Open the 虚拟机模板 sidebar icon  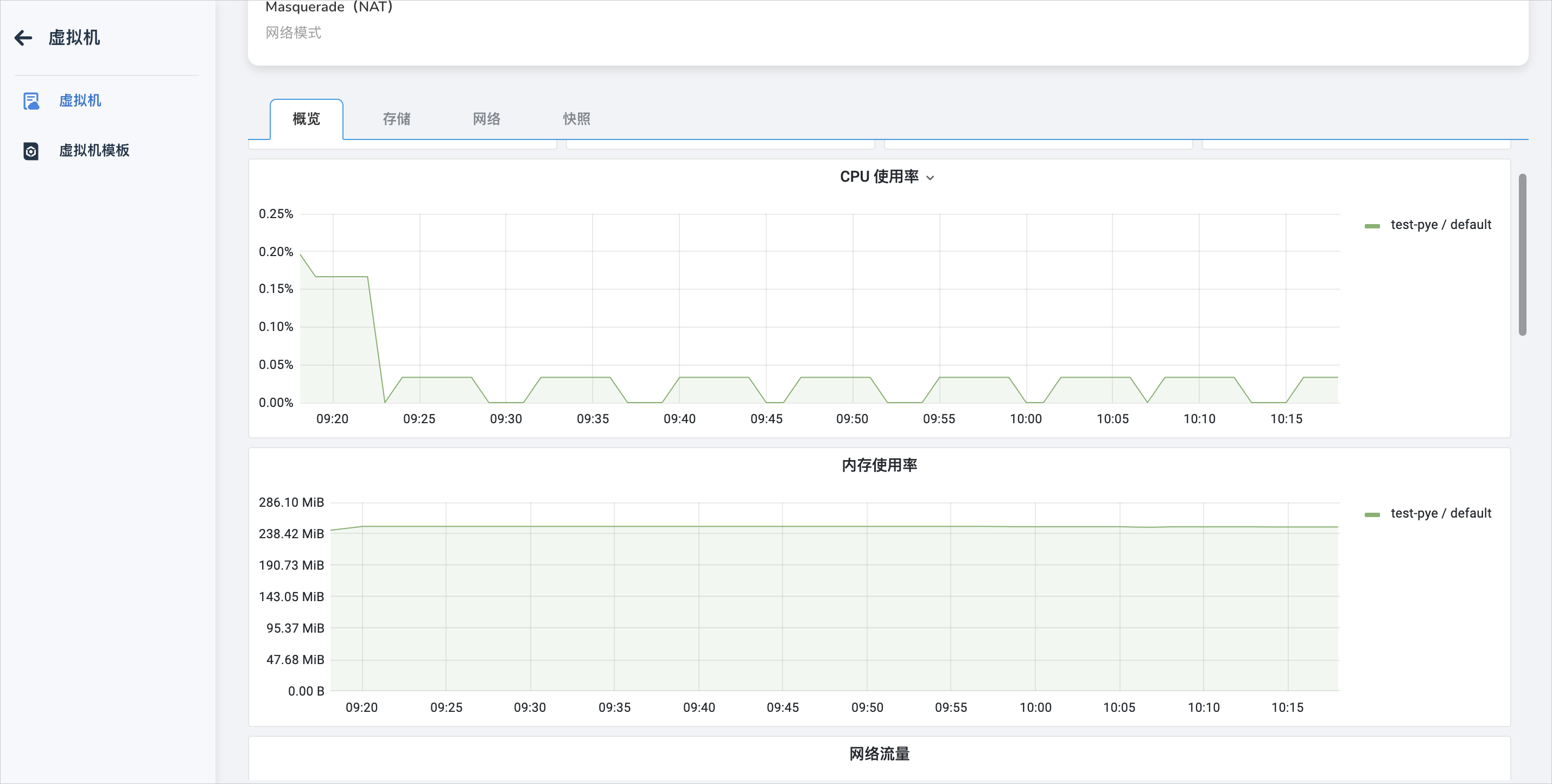tap(31, 150)
